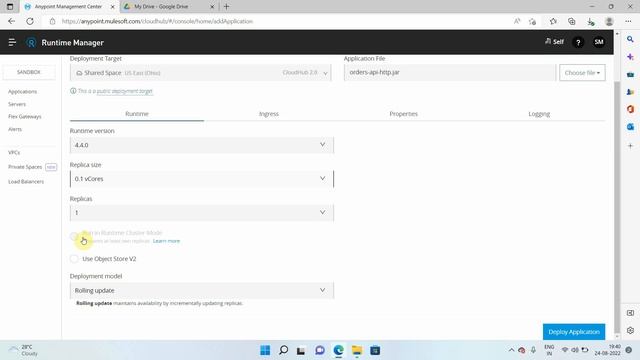
Task: Click the read aloud icon in address bar
Action: tap(517, 21)
